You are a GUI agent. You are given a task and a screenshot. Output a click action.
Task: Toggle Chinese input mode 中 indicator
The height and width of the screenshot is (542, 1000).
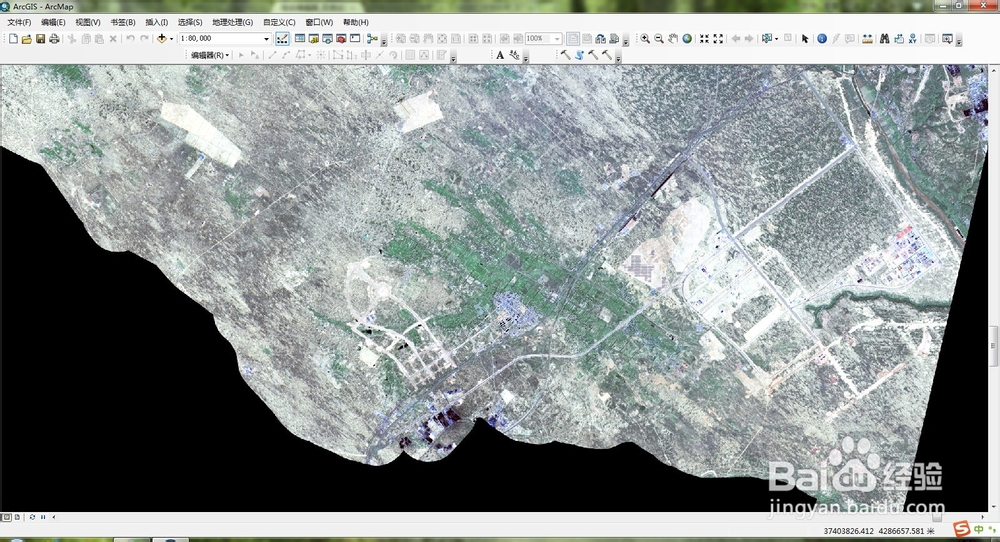(979, 529)
